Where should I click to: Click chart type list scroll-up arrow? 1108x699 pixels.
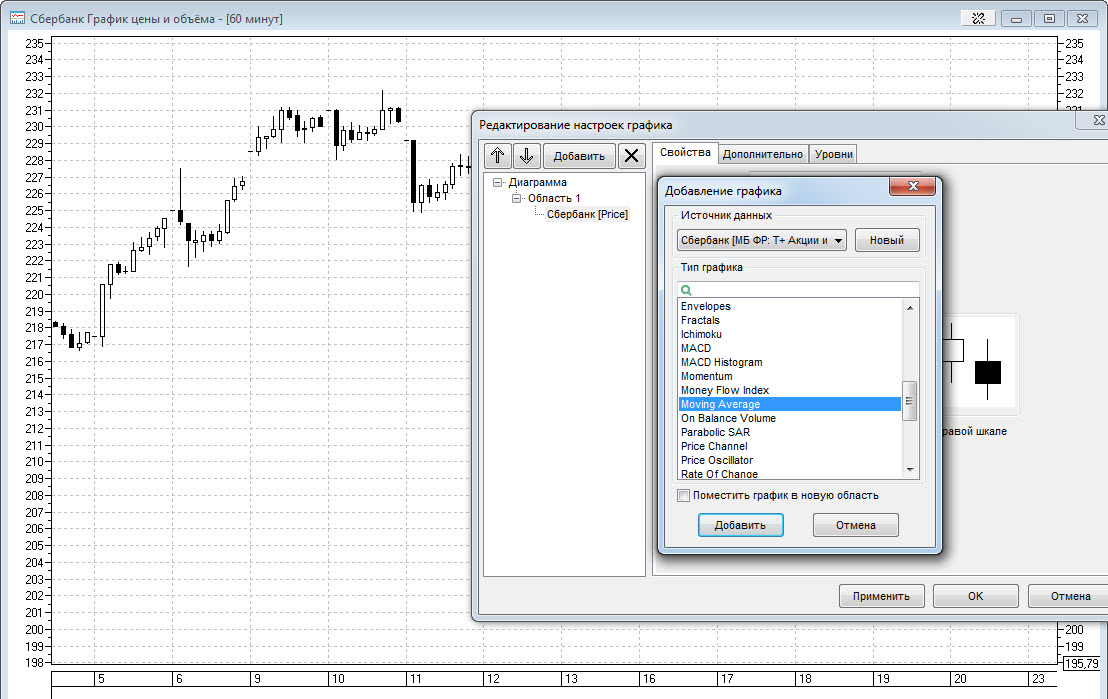(x=910, y=307)
